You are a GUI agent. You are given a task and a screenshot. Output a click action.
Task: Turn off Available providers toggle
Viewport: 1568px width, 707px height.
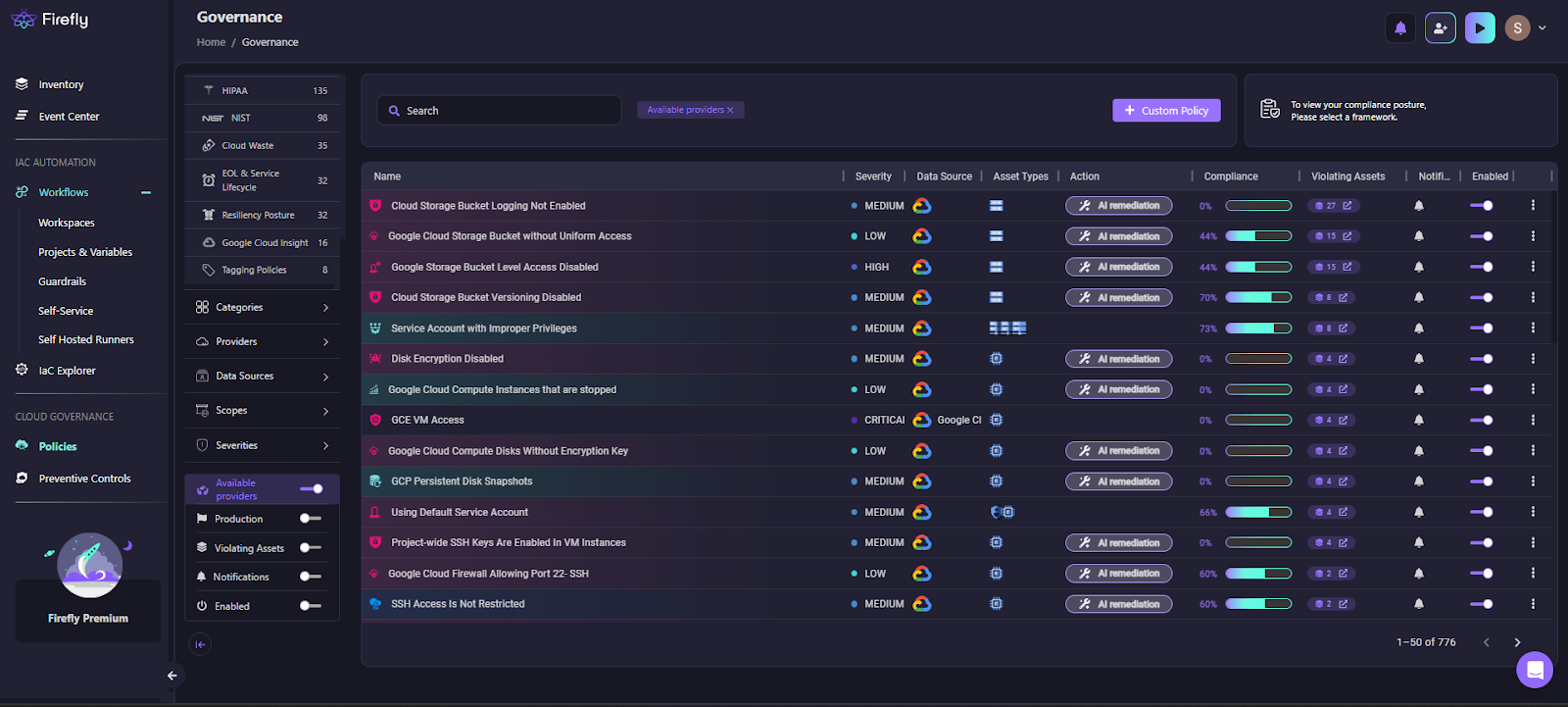312,488
